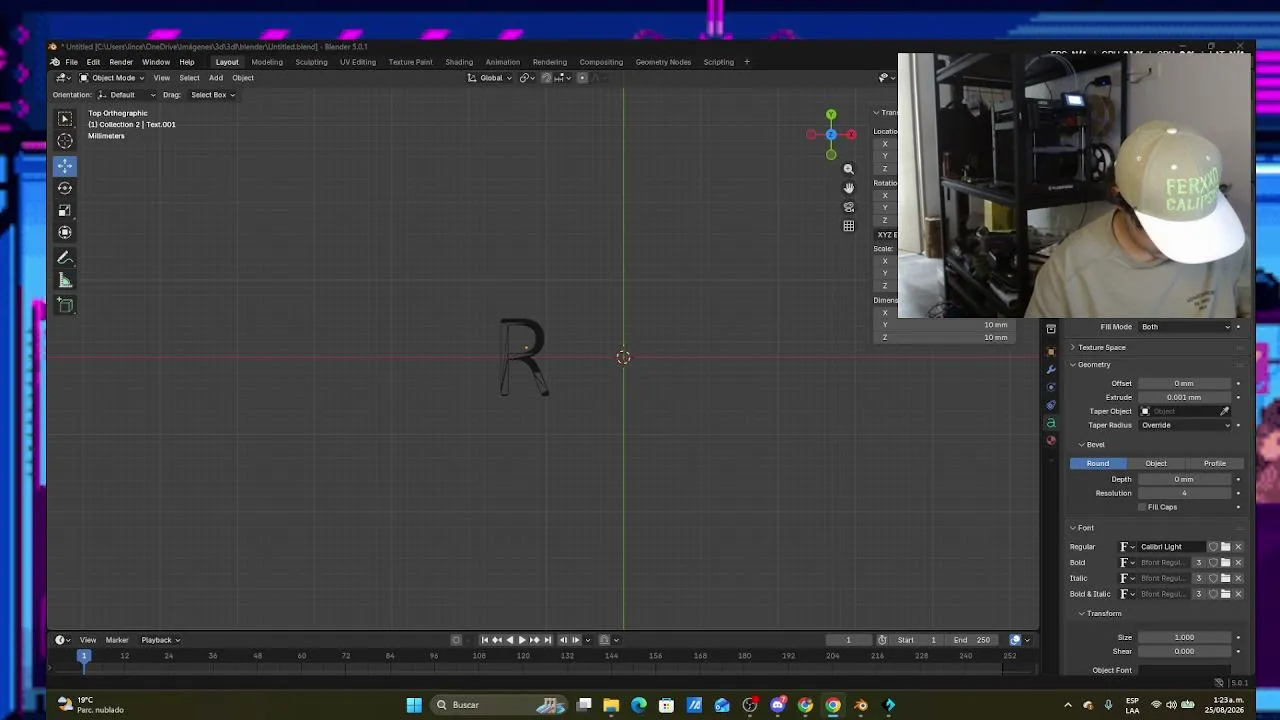Open the Text data properties tab

[1051, 423]
